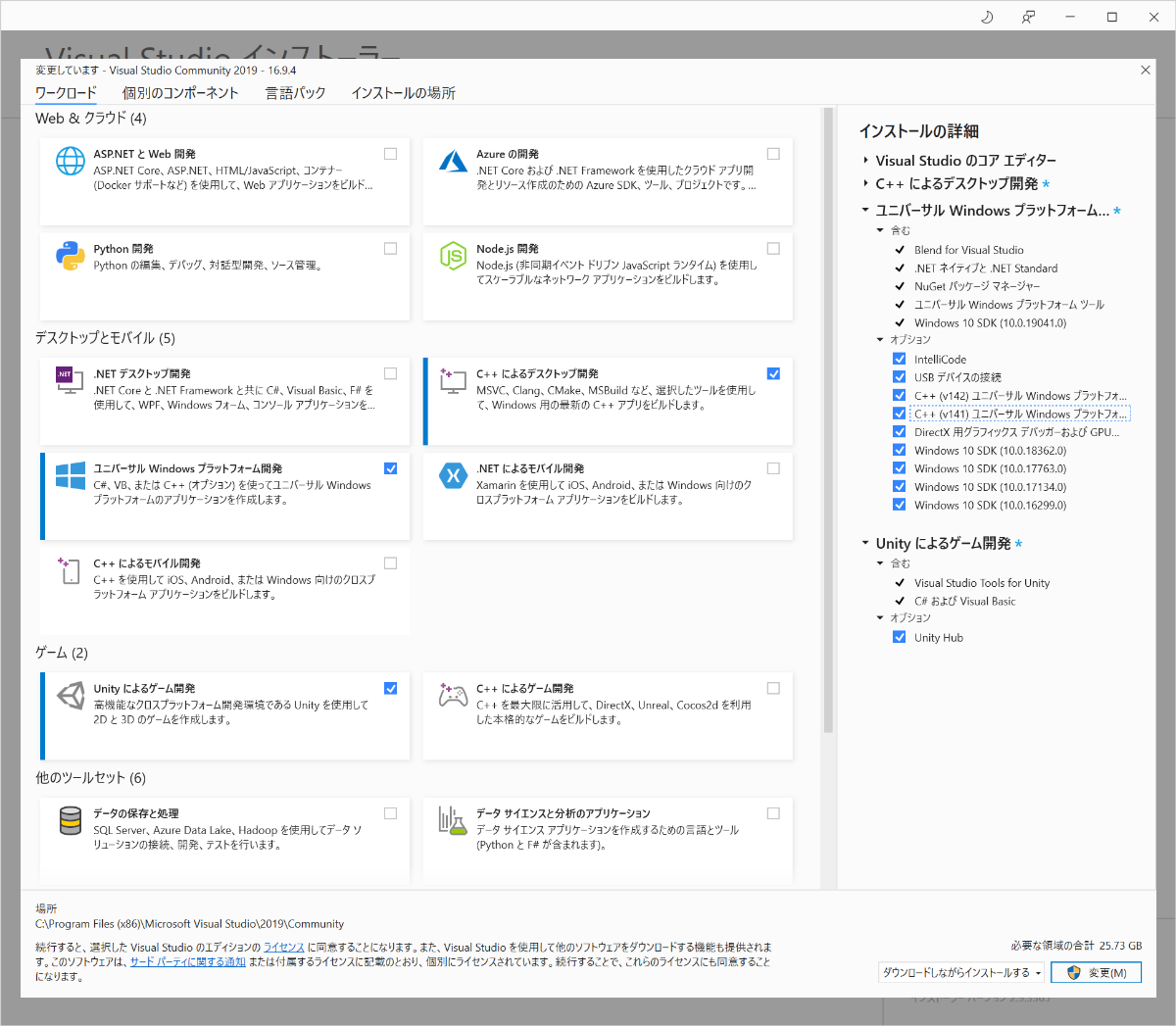
Task: Click the C++ desktop development monitor icon
Action: (x=453, y=380)
